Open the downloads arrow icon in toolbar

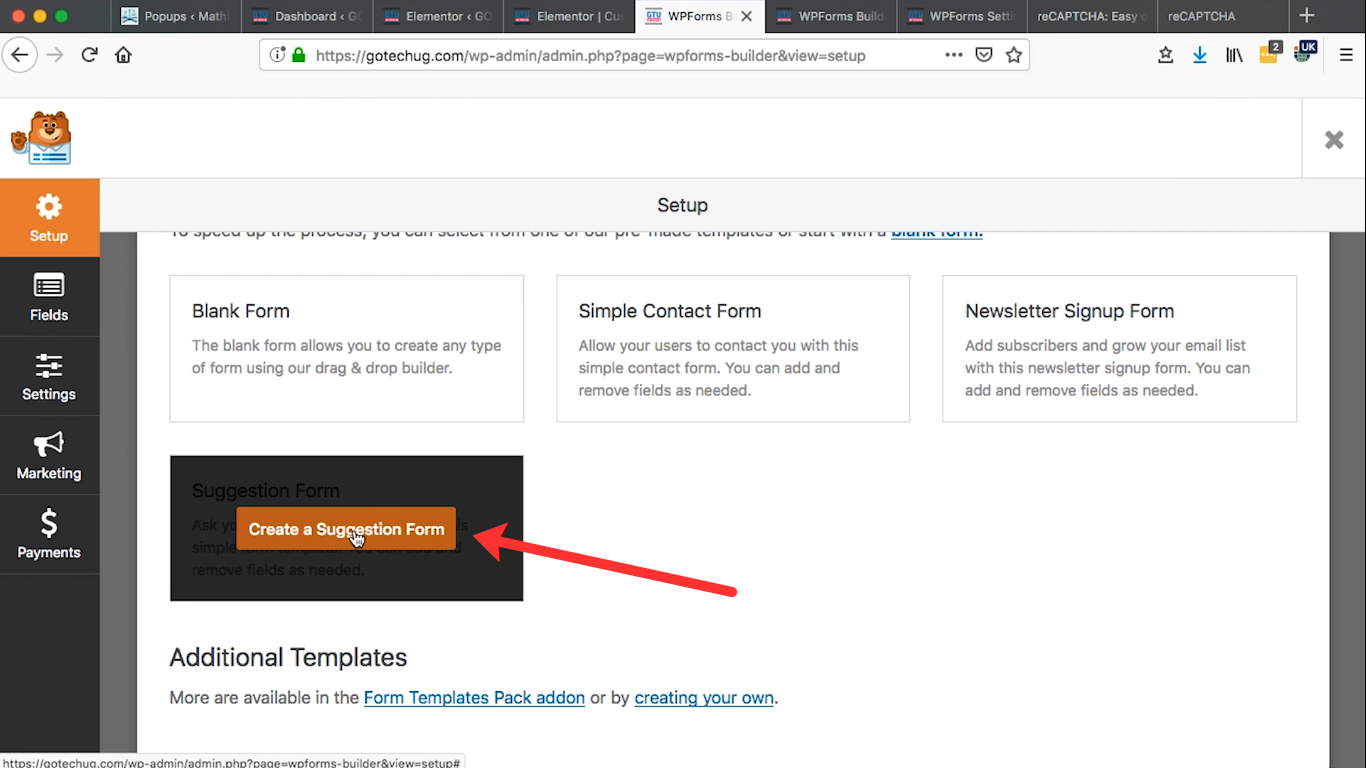(x=1200, y=55)
